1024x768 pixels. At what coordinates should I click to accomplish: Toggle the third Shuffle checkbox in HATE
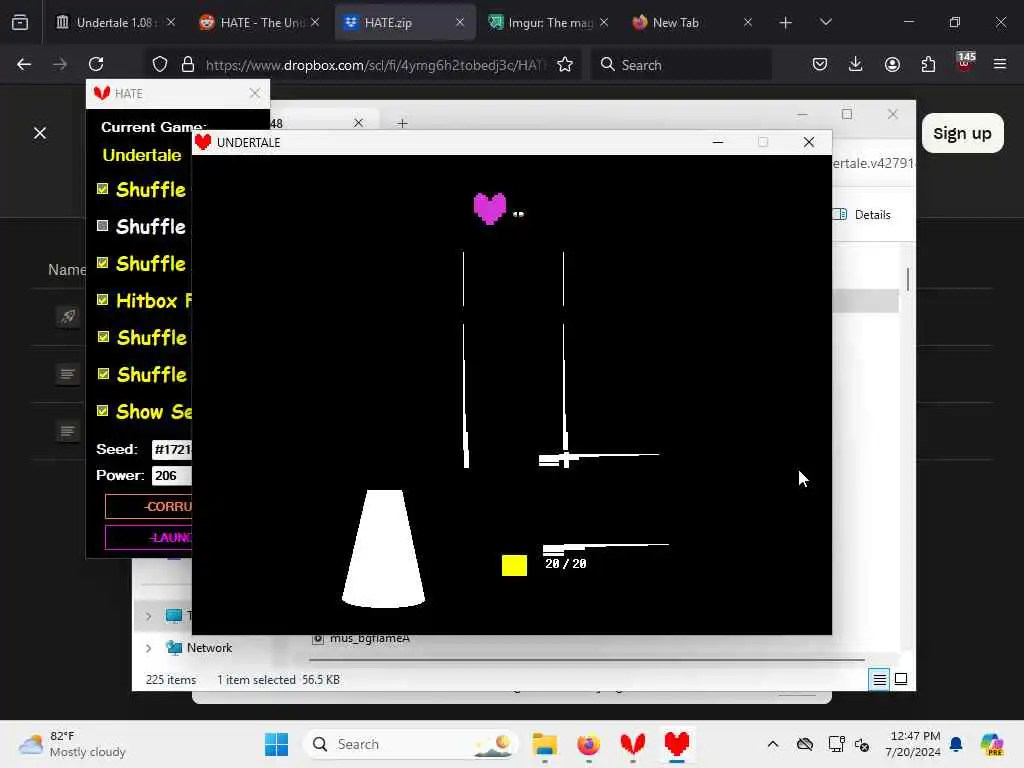pos(103,263)
